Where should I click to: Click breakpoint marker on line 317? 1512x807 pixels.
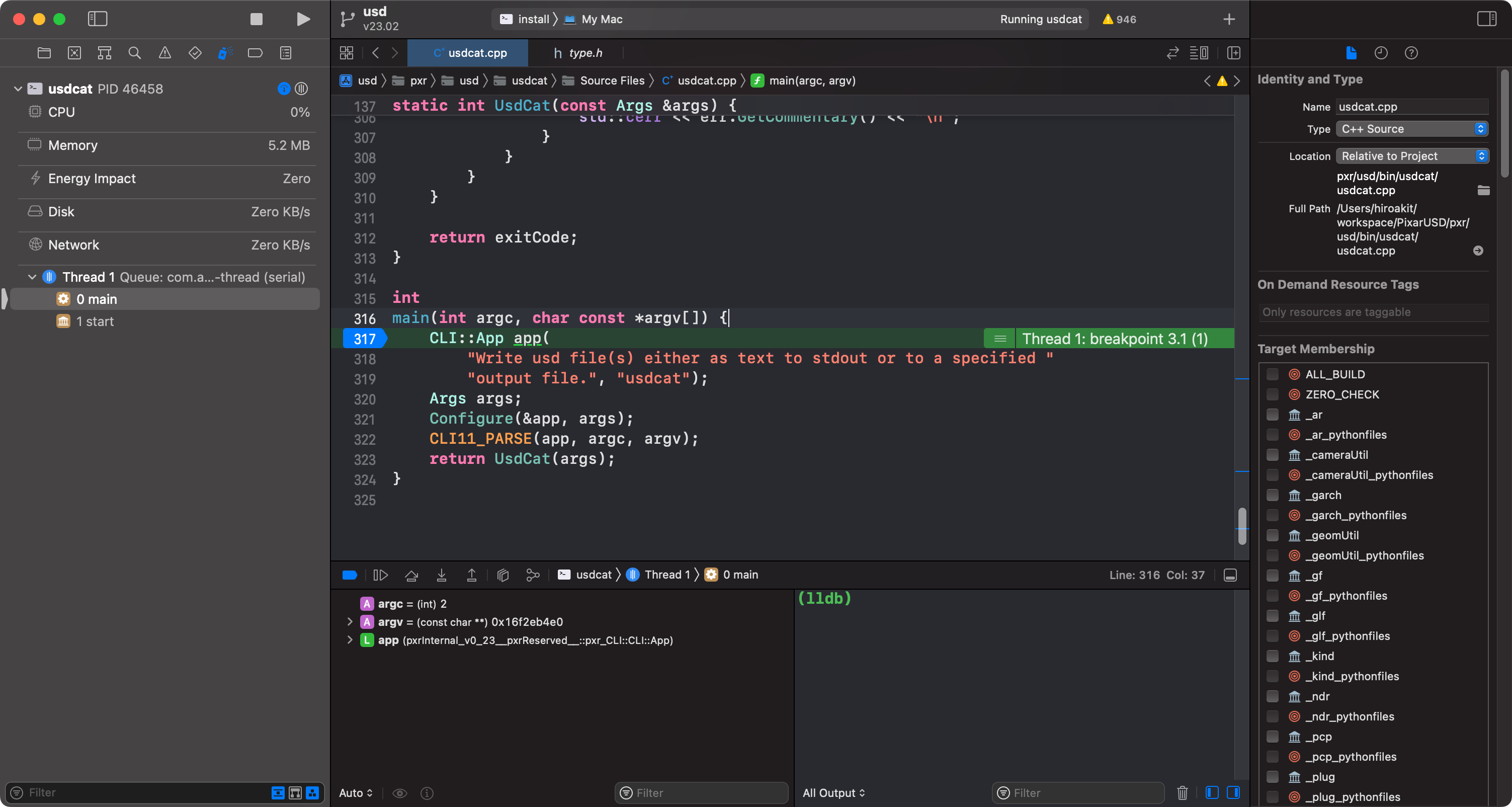[x=365, y=339]
